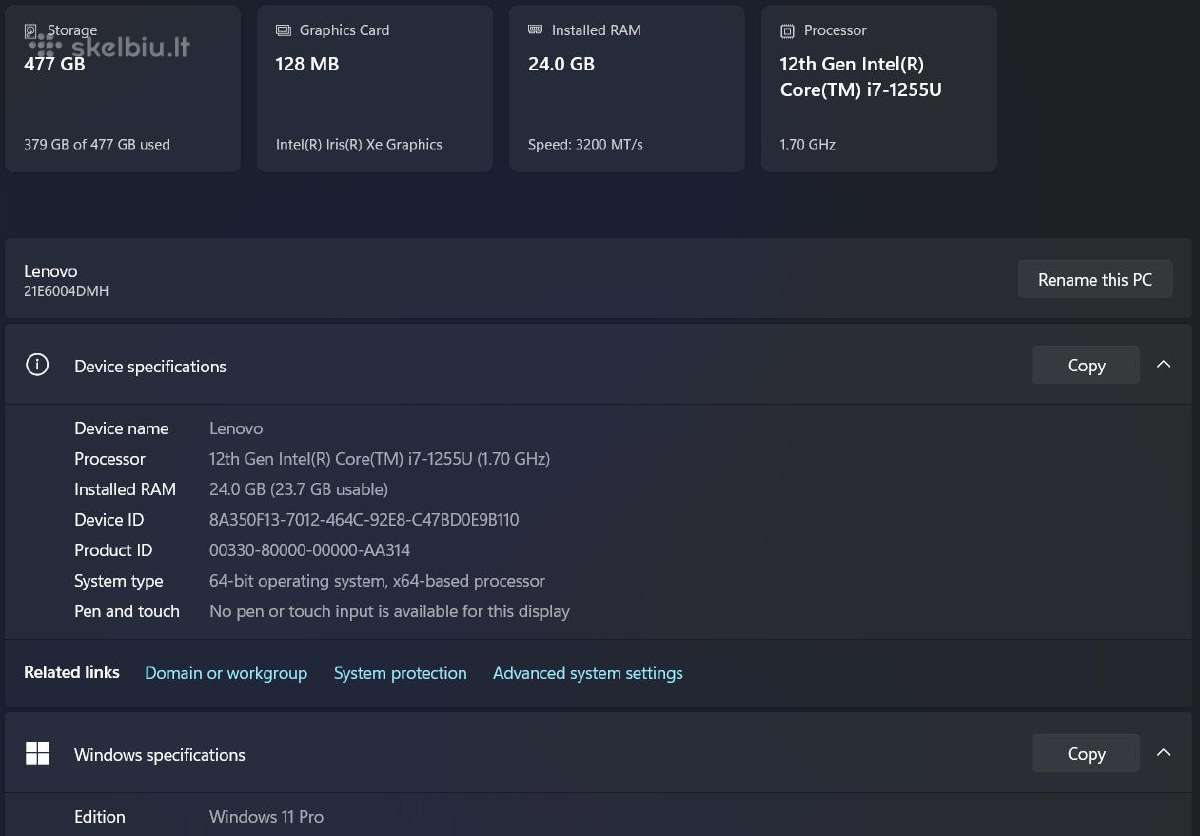Open the Installed RAM 24.0 GB card
This screenshot has width=1200, height=836.
[x=627, y=89]
